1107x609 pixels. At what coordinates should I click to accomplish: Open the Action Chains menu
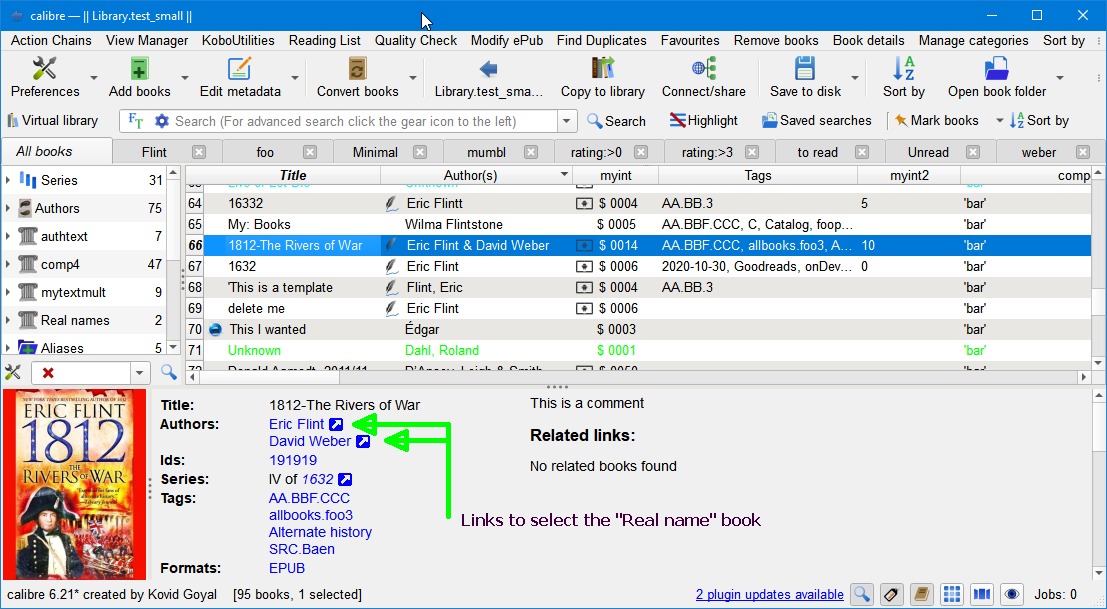(x=51, y=40)
